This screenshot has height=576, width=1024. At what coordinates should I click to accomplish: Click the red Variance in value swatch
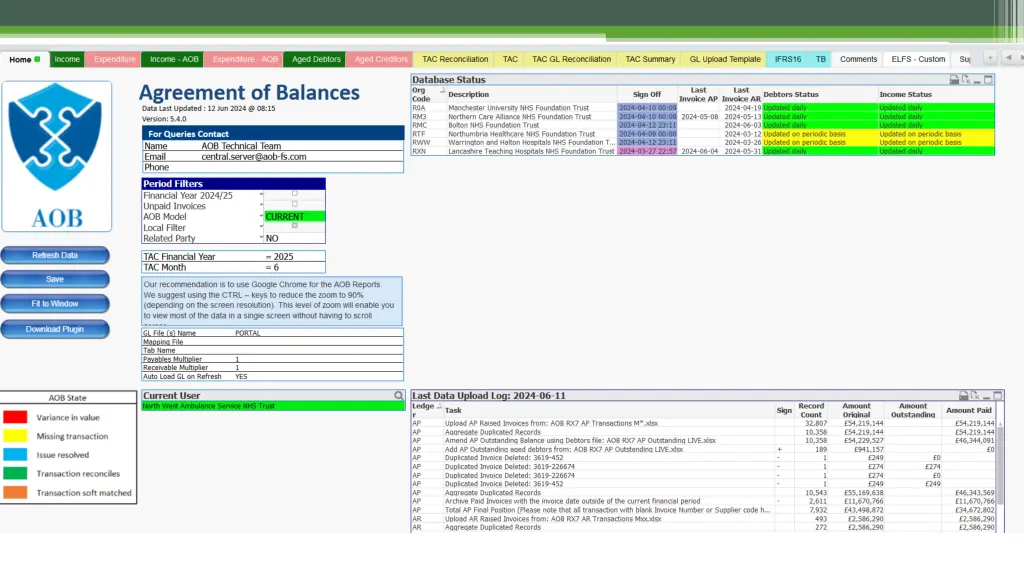point(15,417)
